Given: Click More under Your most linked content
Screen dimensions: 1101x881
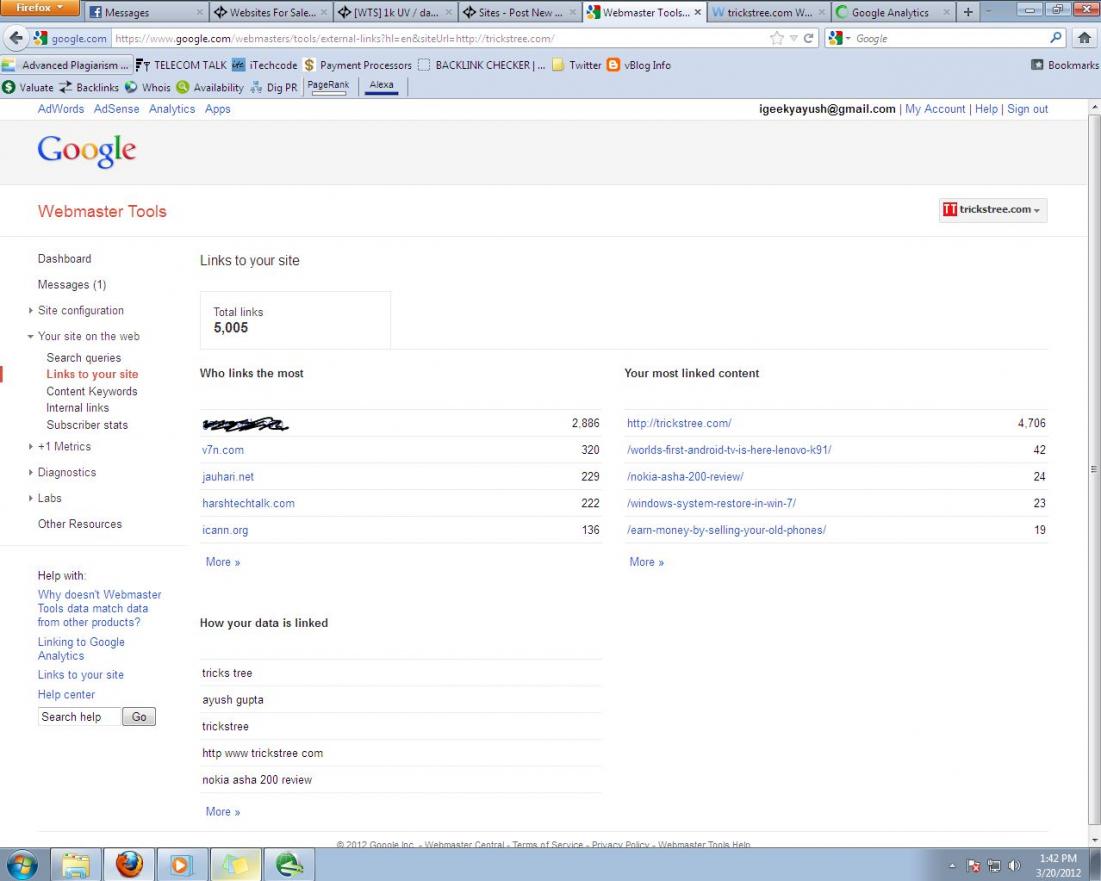Looking at the screenshot, I should pos(647,562).
